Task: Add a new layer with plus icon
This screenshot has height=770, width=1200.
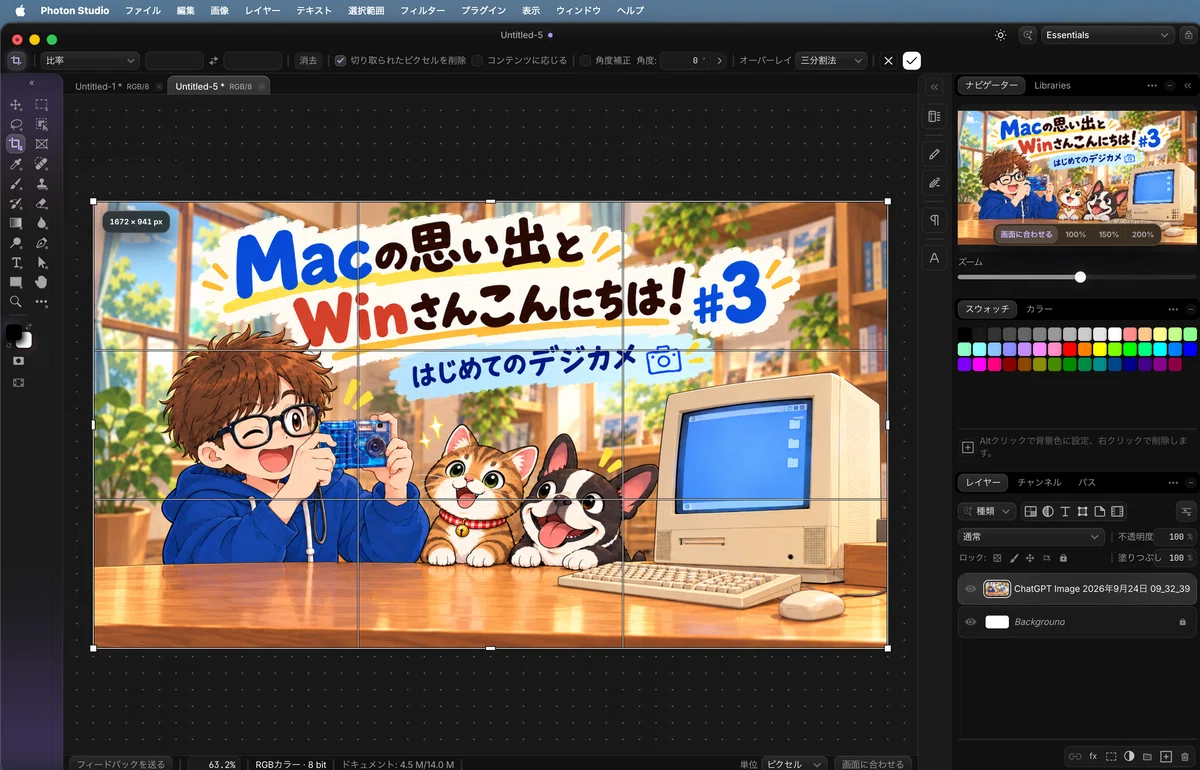Action: [x=1166, y=756]
